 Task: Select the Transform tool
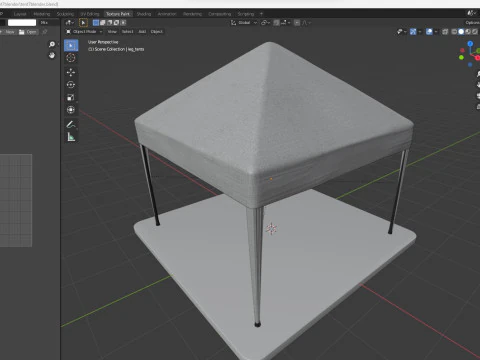[71, 110]
